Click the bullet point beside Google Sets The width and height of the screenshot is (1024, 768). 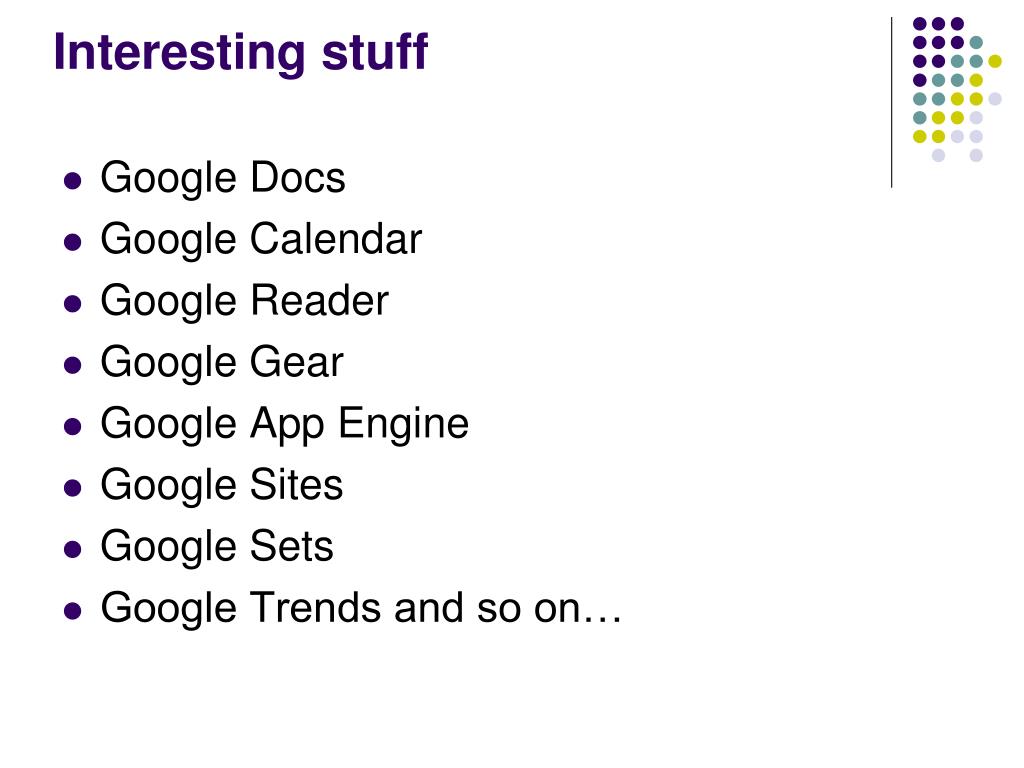tap(72, 549)
